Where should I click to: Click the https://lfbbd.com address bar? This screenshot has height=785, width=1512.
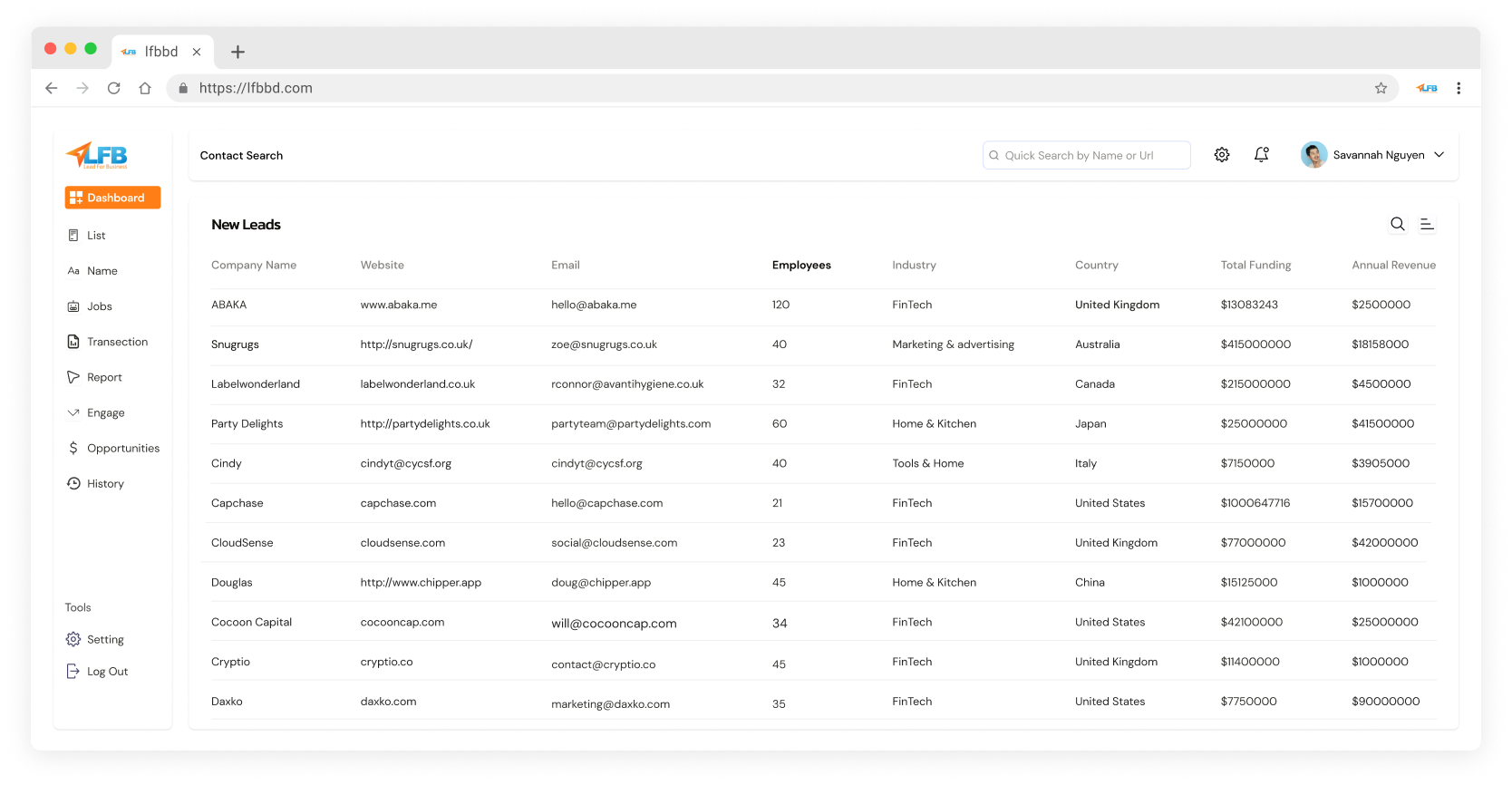coord(783,88)
